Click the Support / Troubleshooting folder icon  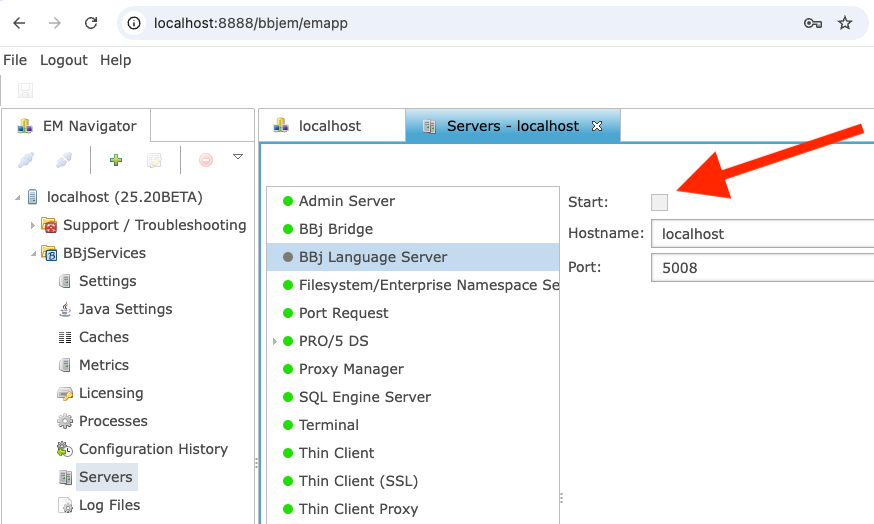pos(49,225)
